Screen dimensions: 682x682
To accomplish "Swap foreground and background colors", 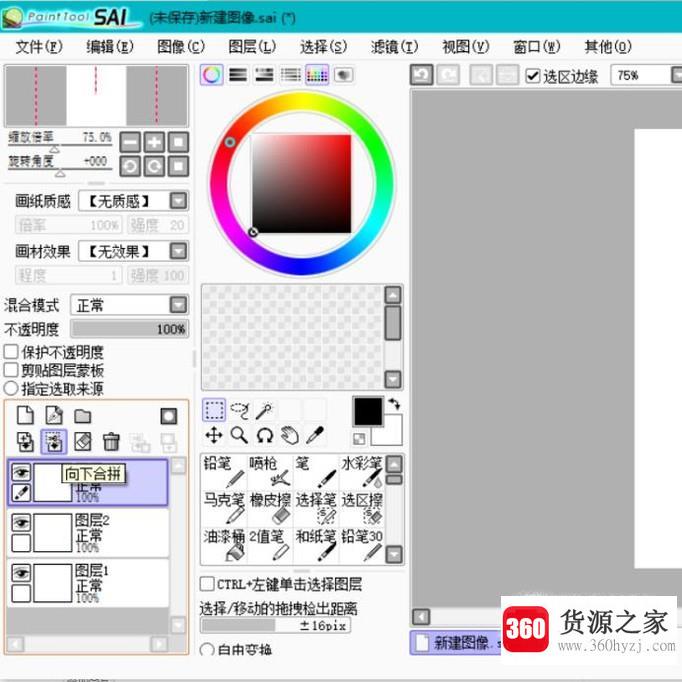I will click(x=394, y=404).
